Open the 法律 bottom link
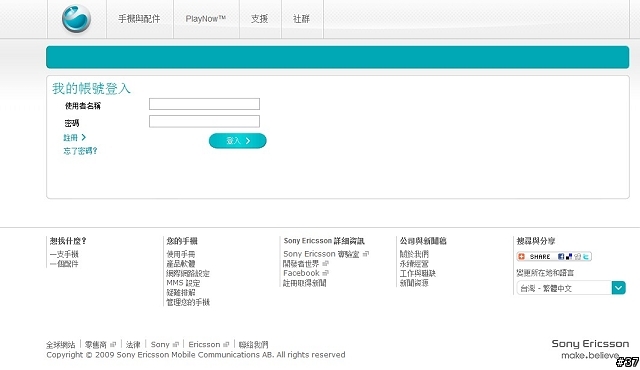Viewport: 640px width, 370px height. tap(133, 345)
